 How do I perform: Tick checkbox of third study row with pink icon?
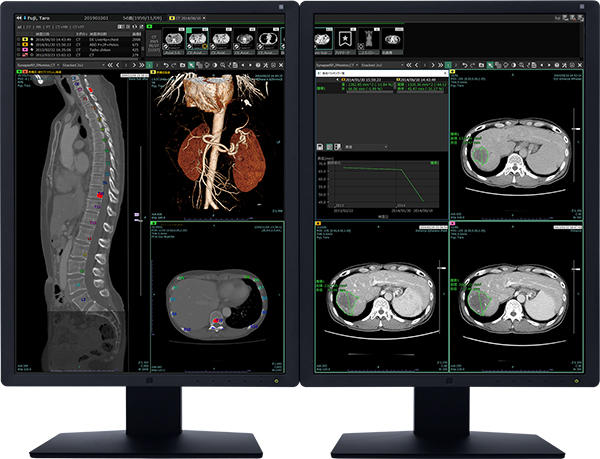click(18, 50)
